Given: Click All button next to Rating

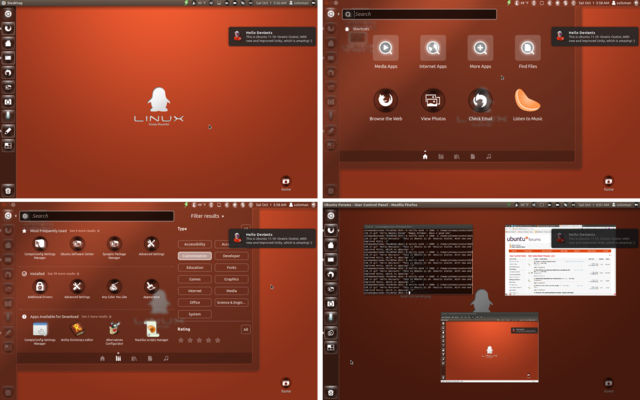Looking at the screenshot, I should point(245,329).
